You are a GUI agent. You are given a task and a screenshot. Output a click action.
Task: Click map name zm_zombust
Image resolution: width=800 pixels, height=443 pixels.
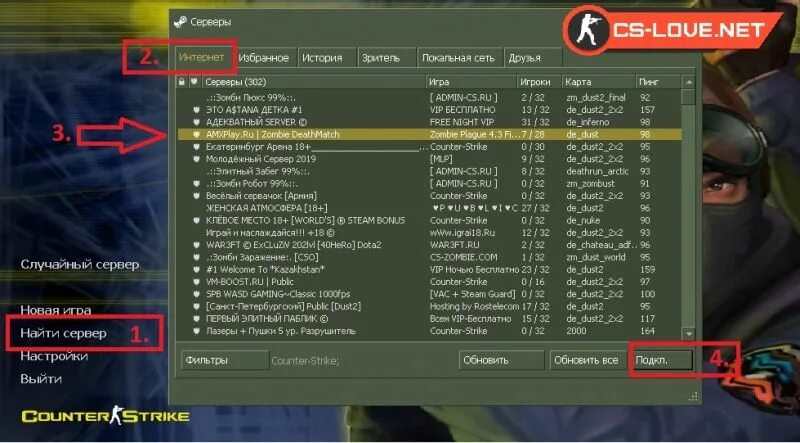tap(590, 184)
